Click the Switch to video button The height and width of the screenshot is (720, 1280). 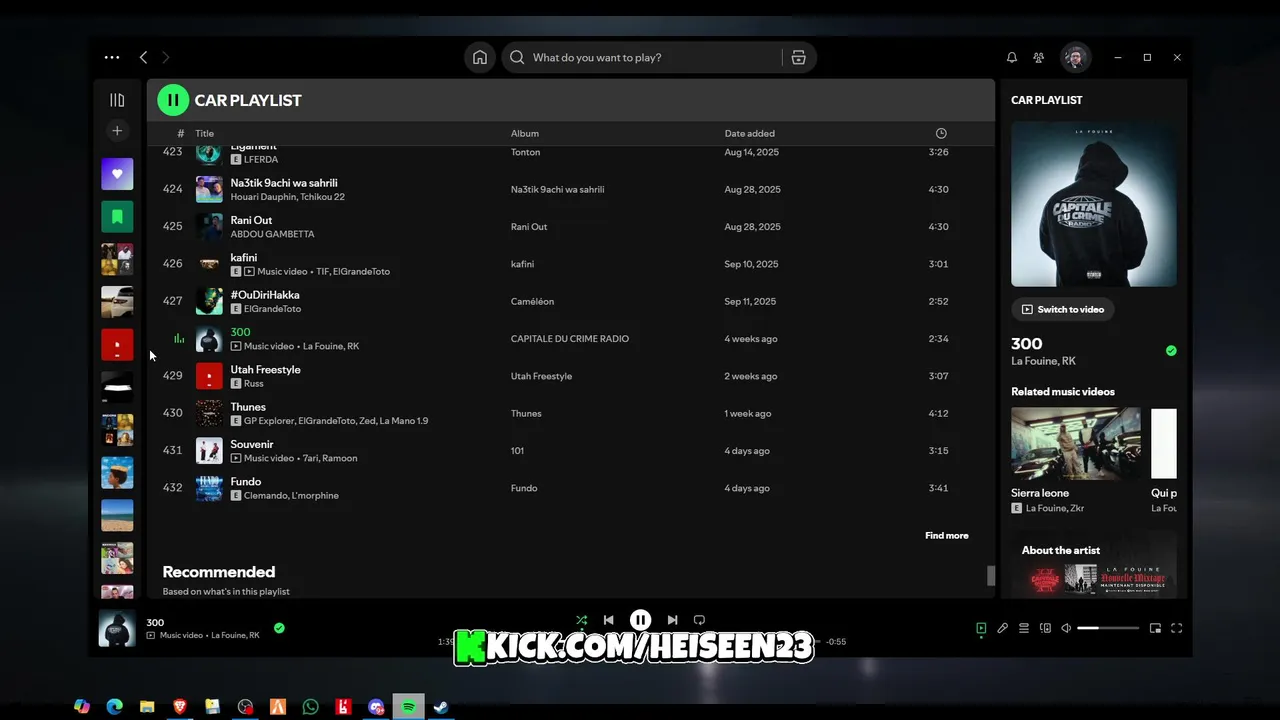tap(1062, 309)
